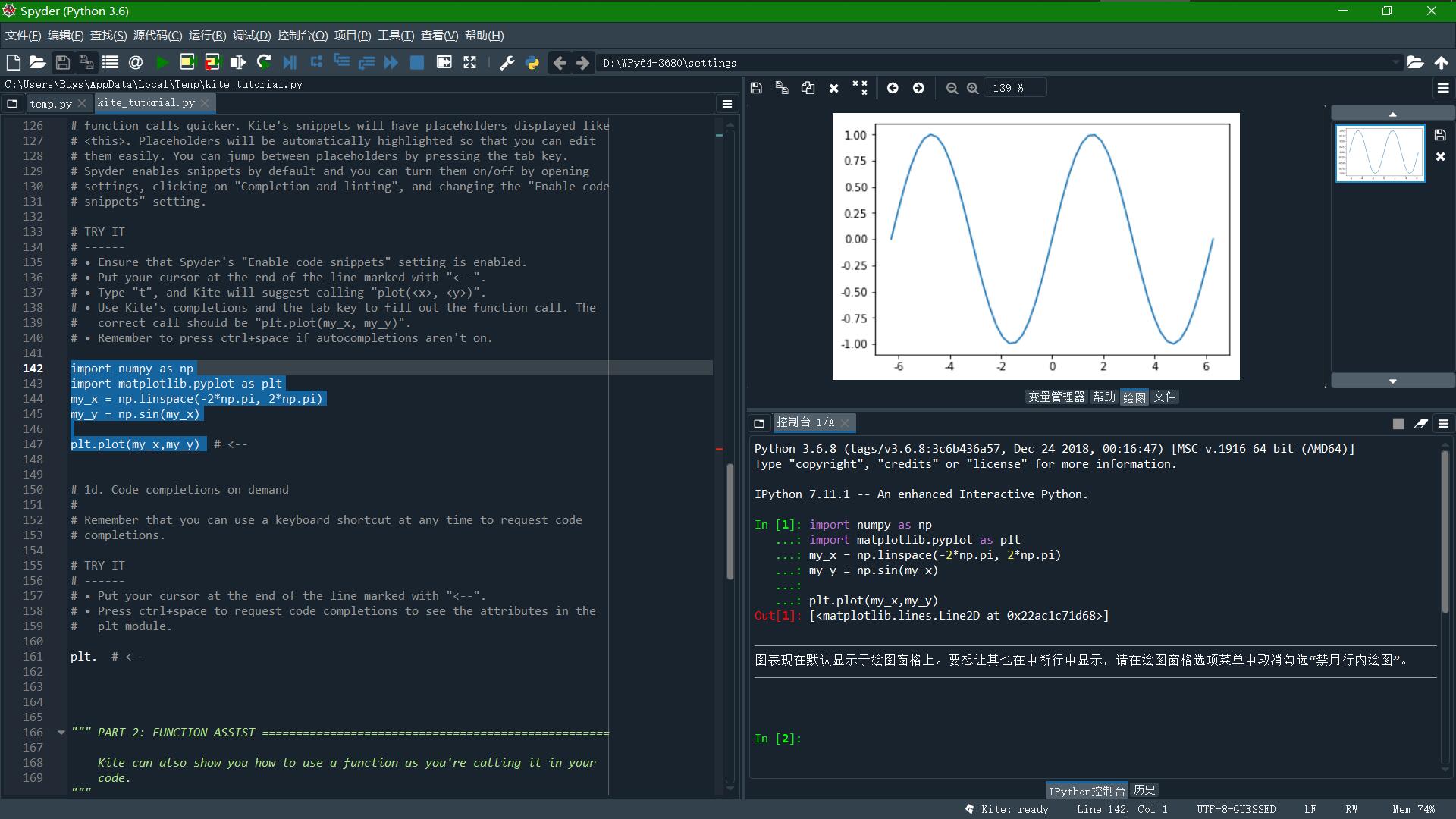Click Python path manager icon
The width and height of the screenshot is (1456, 819).
click(532, 63)
